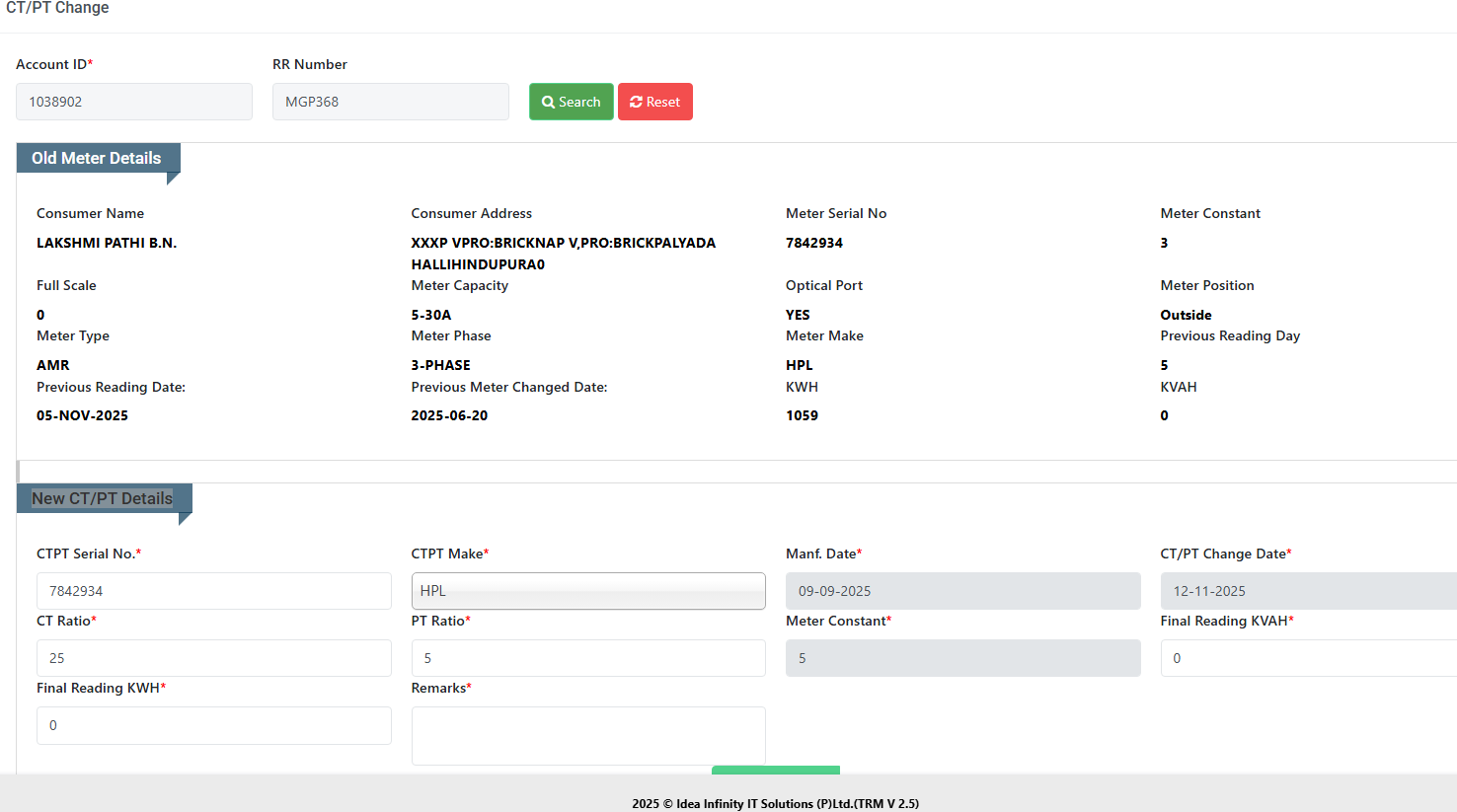The image size is (1457, 812).
Task: Open the CTPT Make field showing HPL
Action: click(588, 591)
